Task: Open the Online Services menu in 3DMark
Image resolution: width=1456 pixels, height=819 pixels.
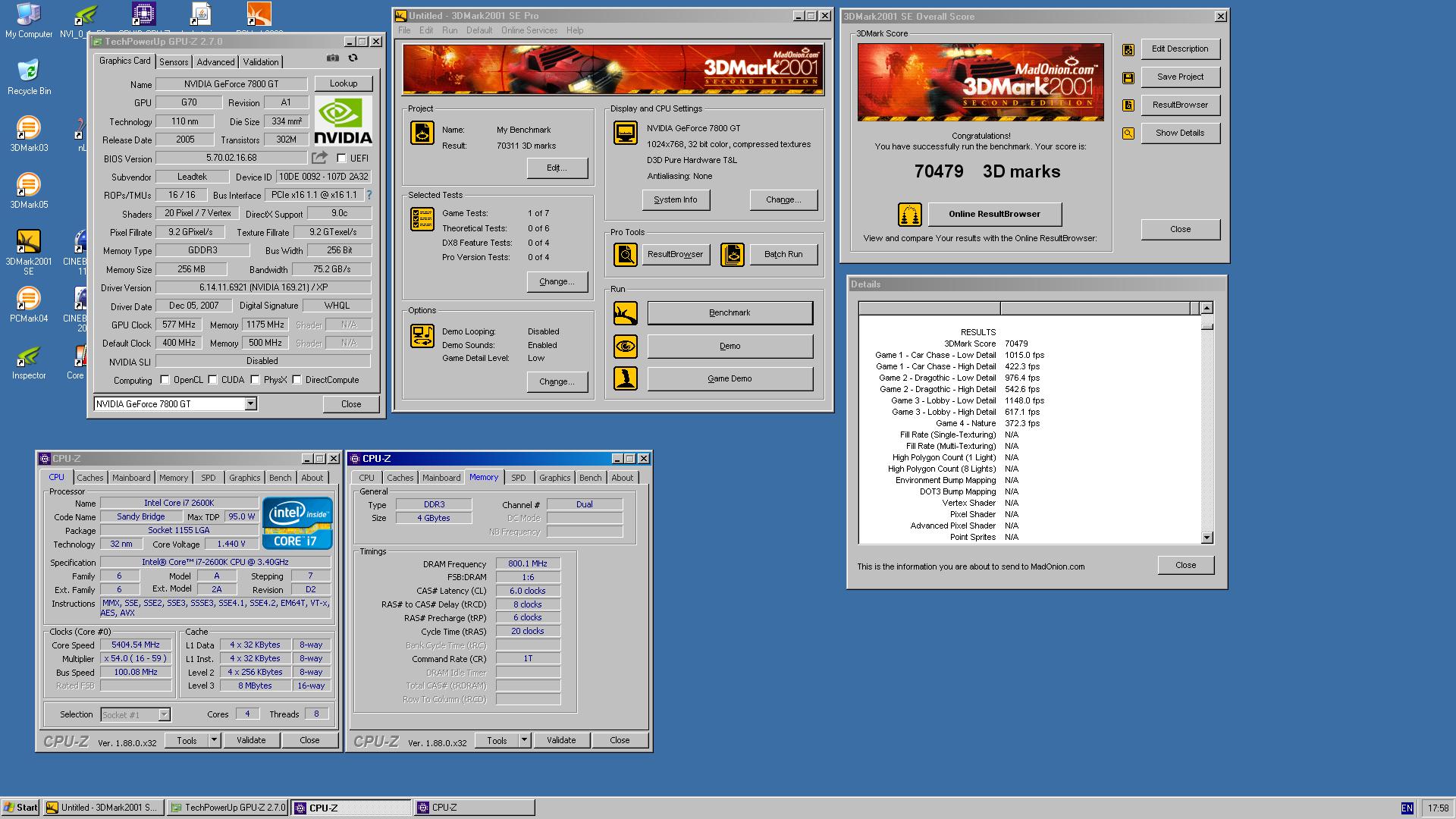Action: tap(529, 30)
